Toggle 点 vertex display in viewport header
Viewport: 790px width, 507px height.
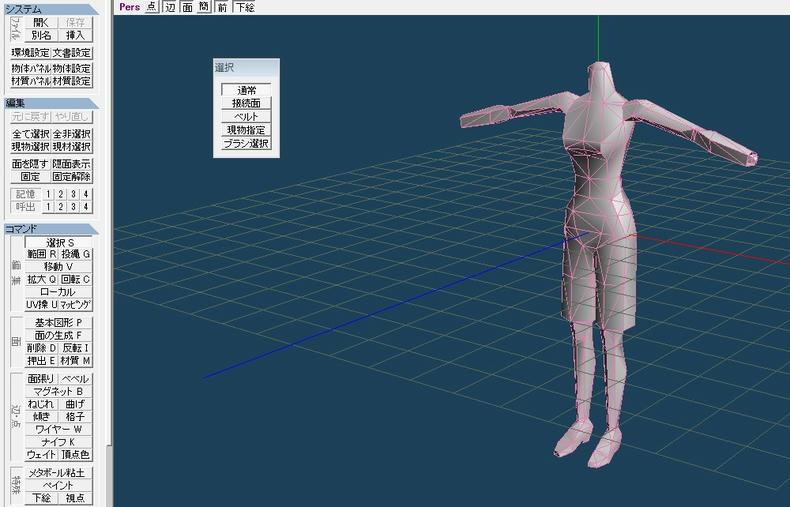tap(152, 7)
